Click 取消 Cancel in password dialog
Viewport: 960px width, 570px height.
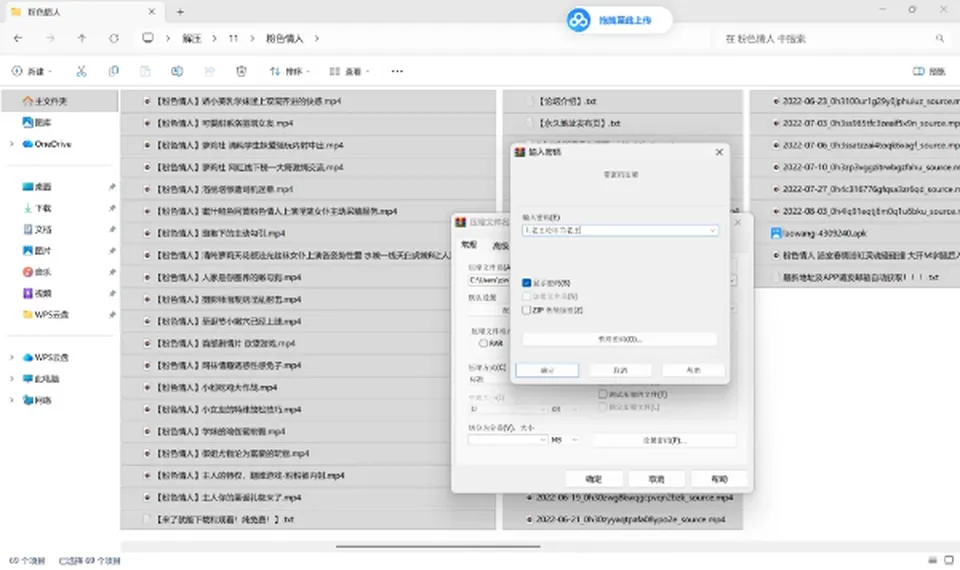pos(620,370)
